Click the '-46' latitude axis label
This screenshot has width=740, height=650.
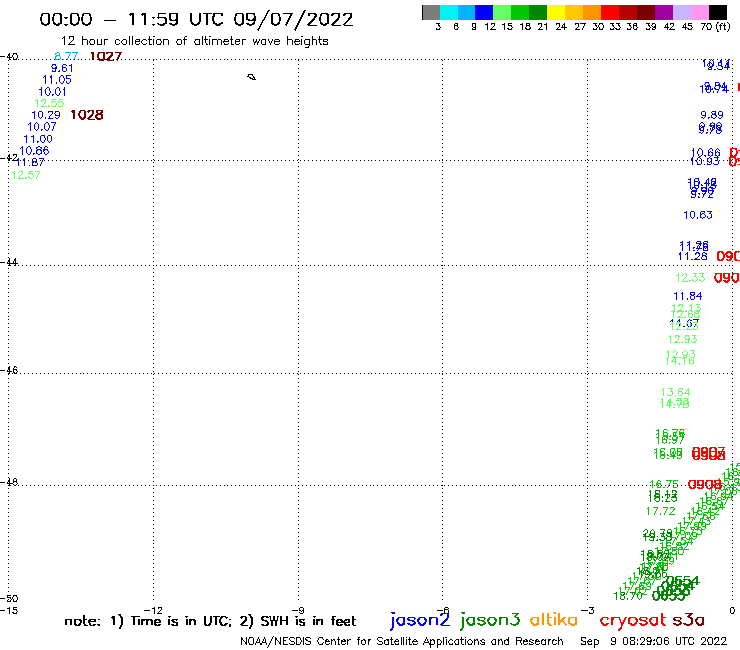click(9, 370)
